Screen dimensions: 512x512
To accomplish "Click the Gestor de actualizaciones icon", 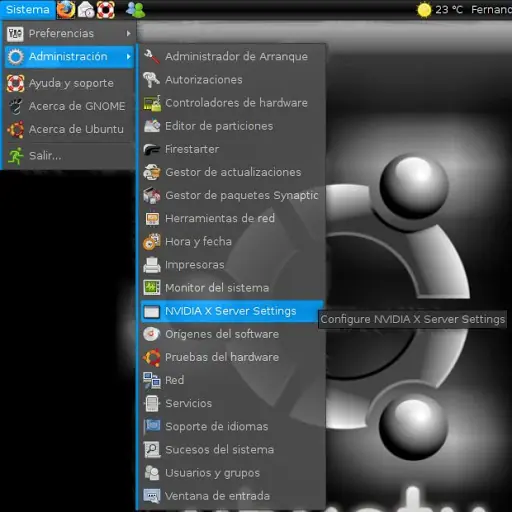I will [x=152, y=172].
